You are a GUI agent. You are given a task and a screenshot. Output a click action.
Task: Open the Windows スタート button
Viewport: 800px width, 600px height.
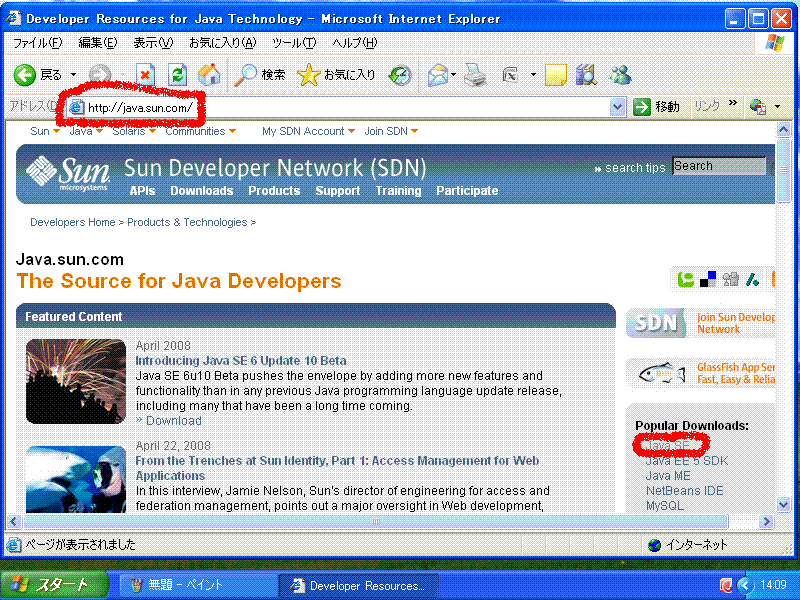tap(54, 585)
